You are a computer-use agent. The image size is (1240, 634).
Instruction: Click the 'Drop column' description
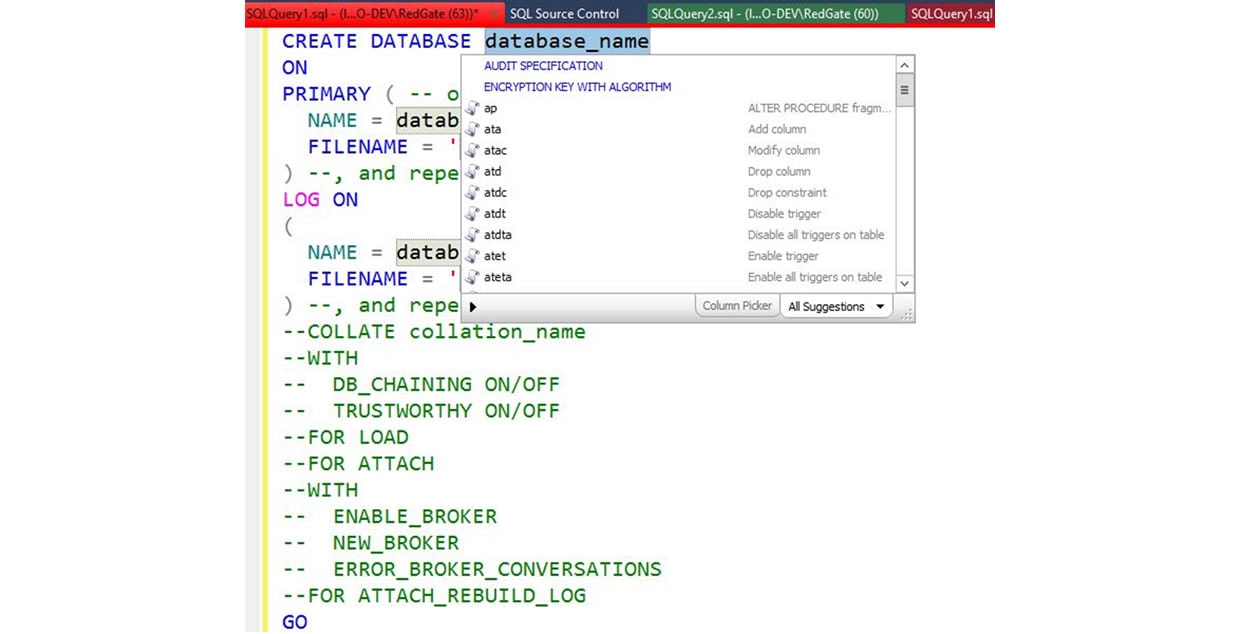pyautogui.click(x=779, y=171)
